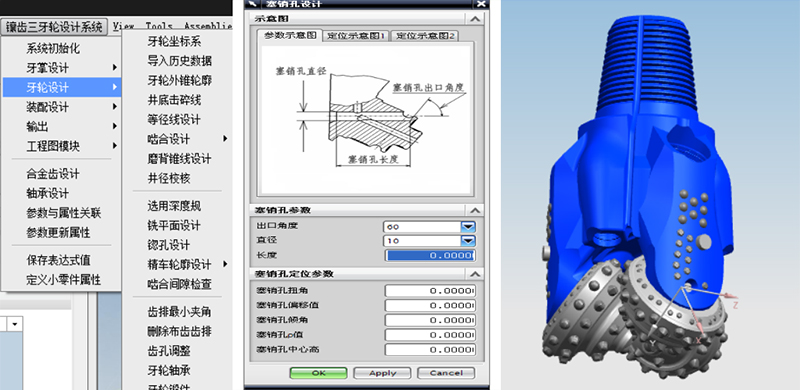Click the 塞销孔扭角 value field

[430, 291]
